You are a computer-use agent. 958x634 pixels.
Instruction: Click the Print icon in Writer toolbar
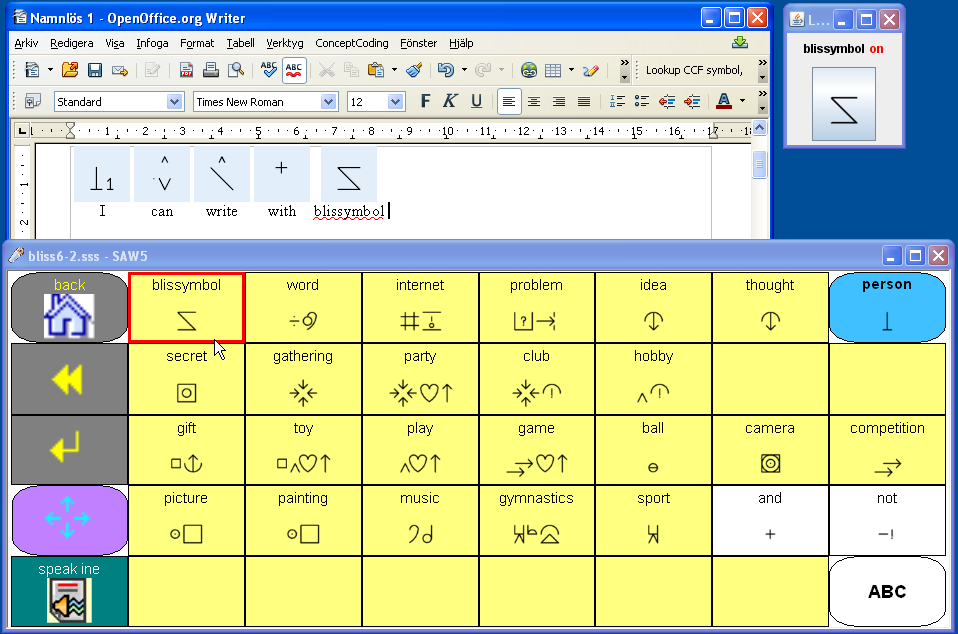[211, 70]
